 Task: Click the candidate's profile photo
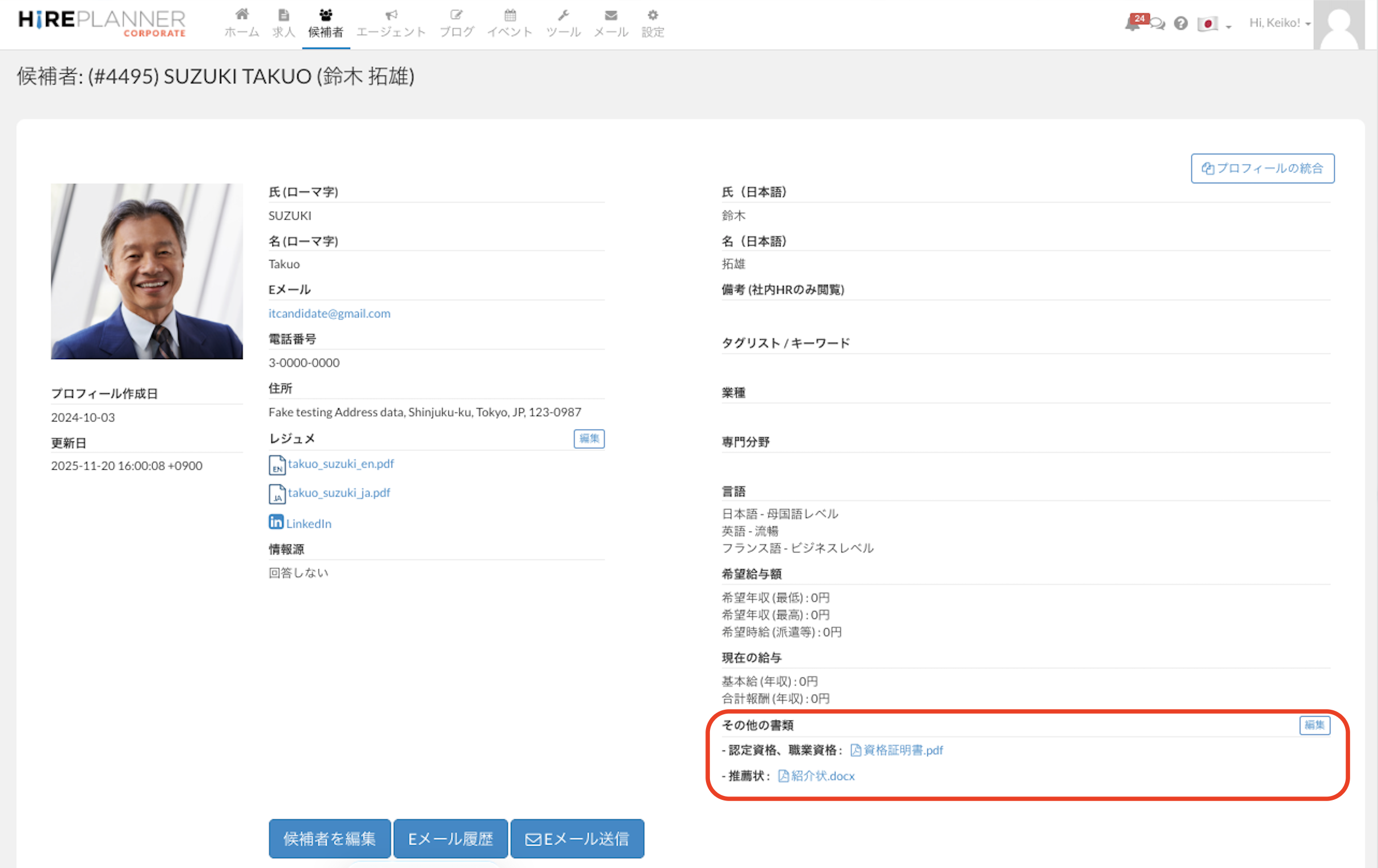tap(146, 271)
